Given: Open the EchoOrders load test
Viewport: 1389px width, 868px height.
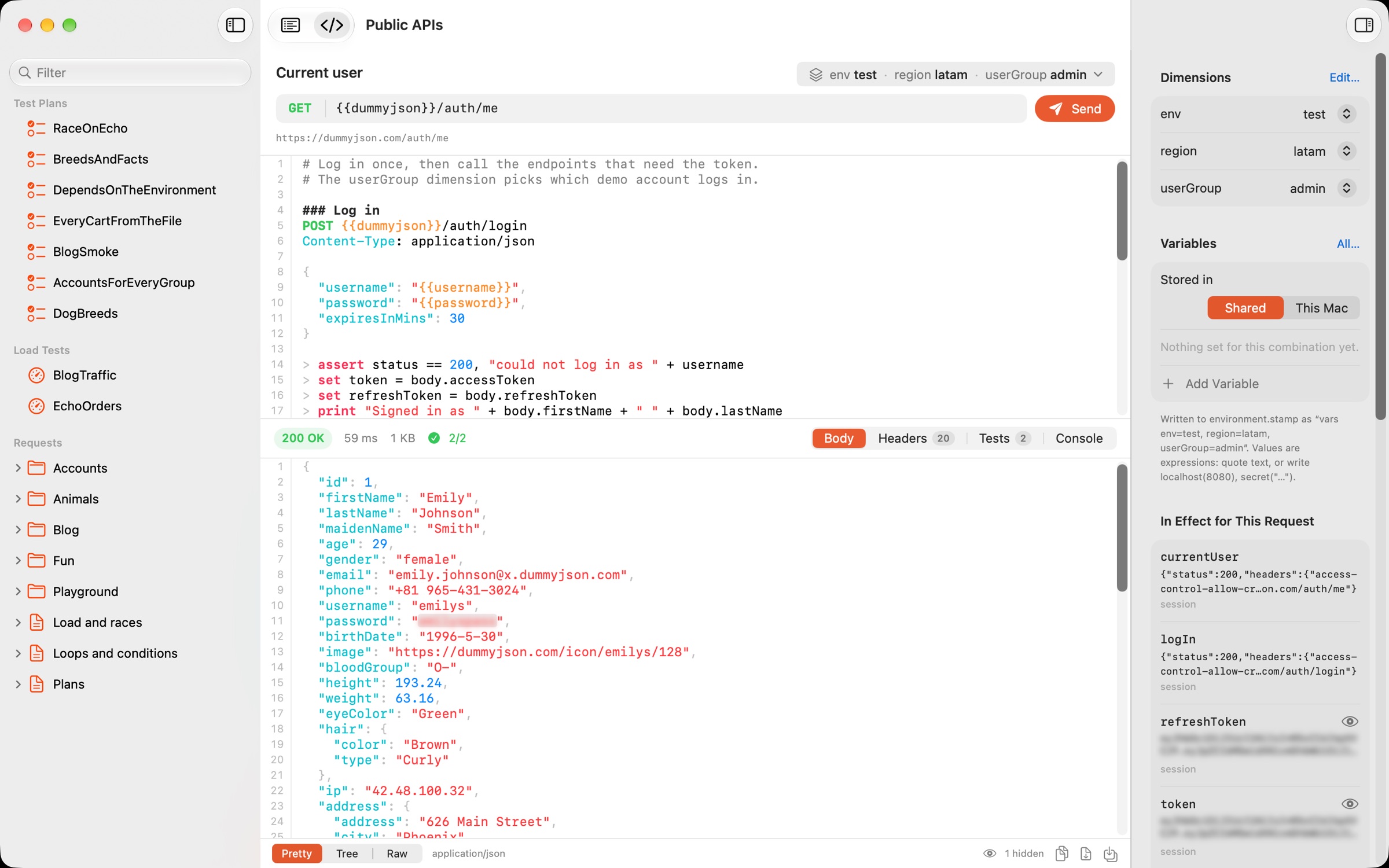Looking at the screenshot, I should click(x=87, y=406).
